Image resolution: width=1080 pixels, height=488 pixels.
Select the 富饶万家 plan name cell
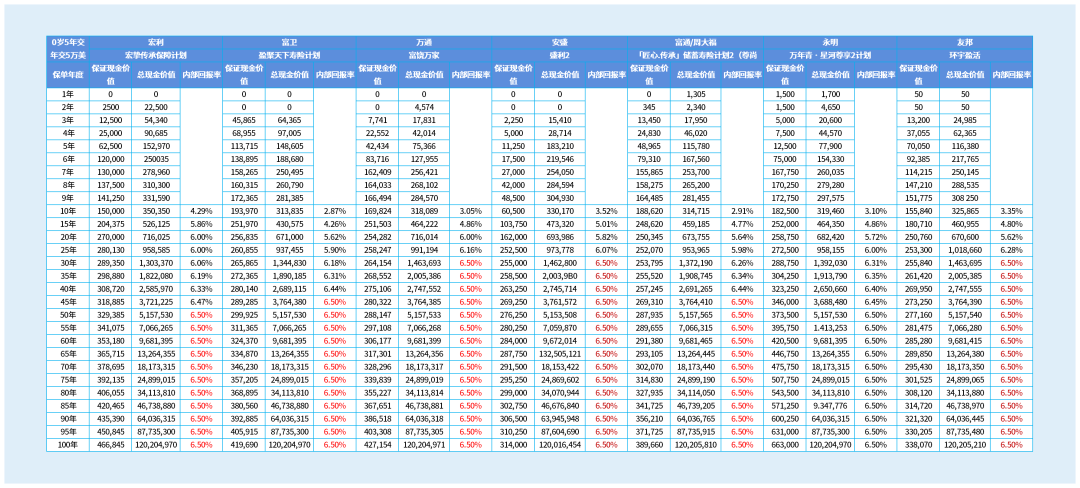click(x=424, y=54)
